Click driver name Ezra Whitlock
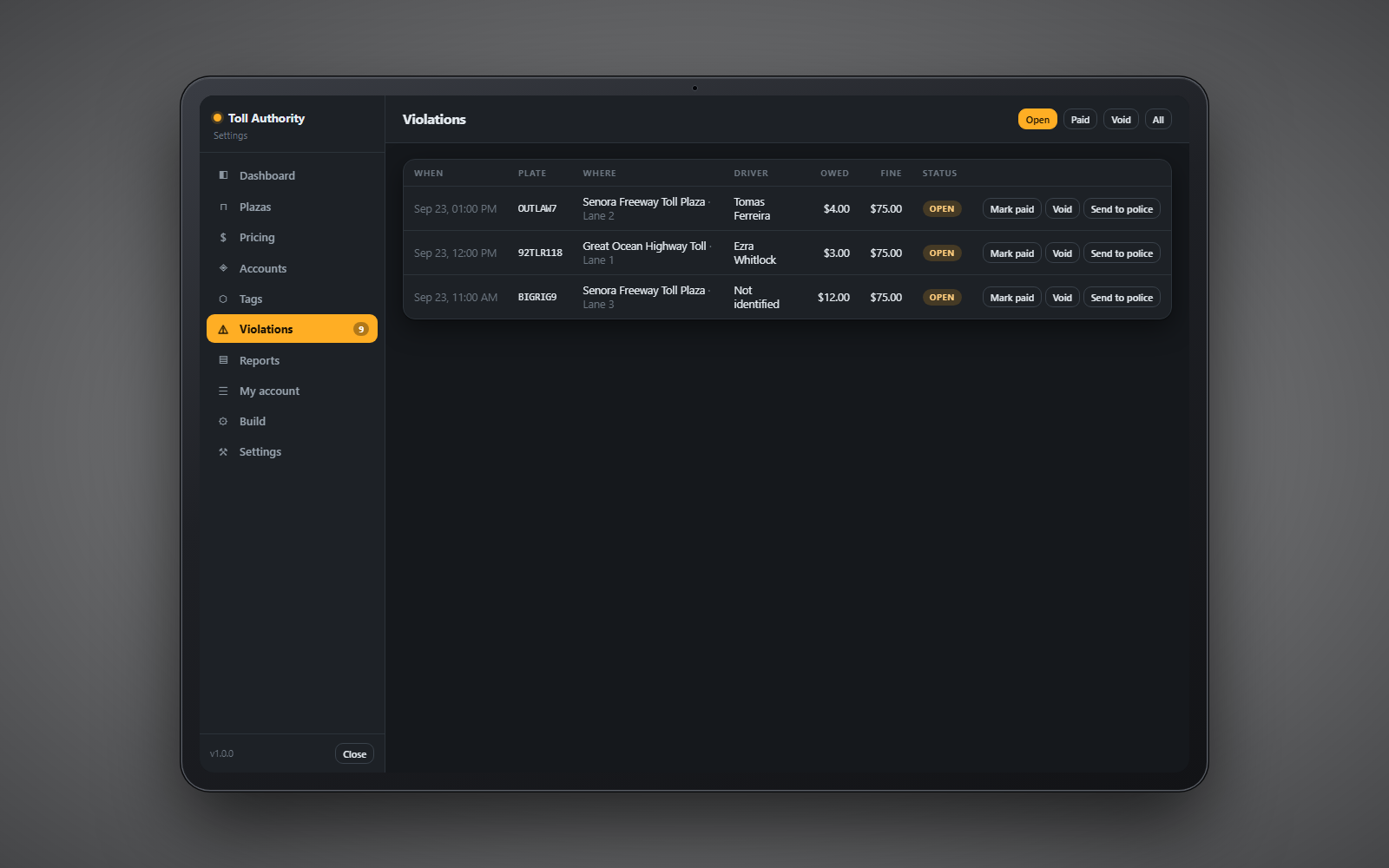The image size is (1389, 868). (755, 253)
